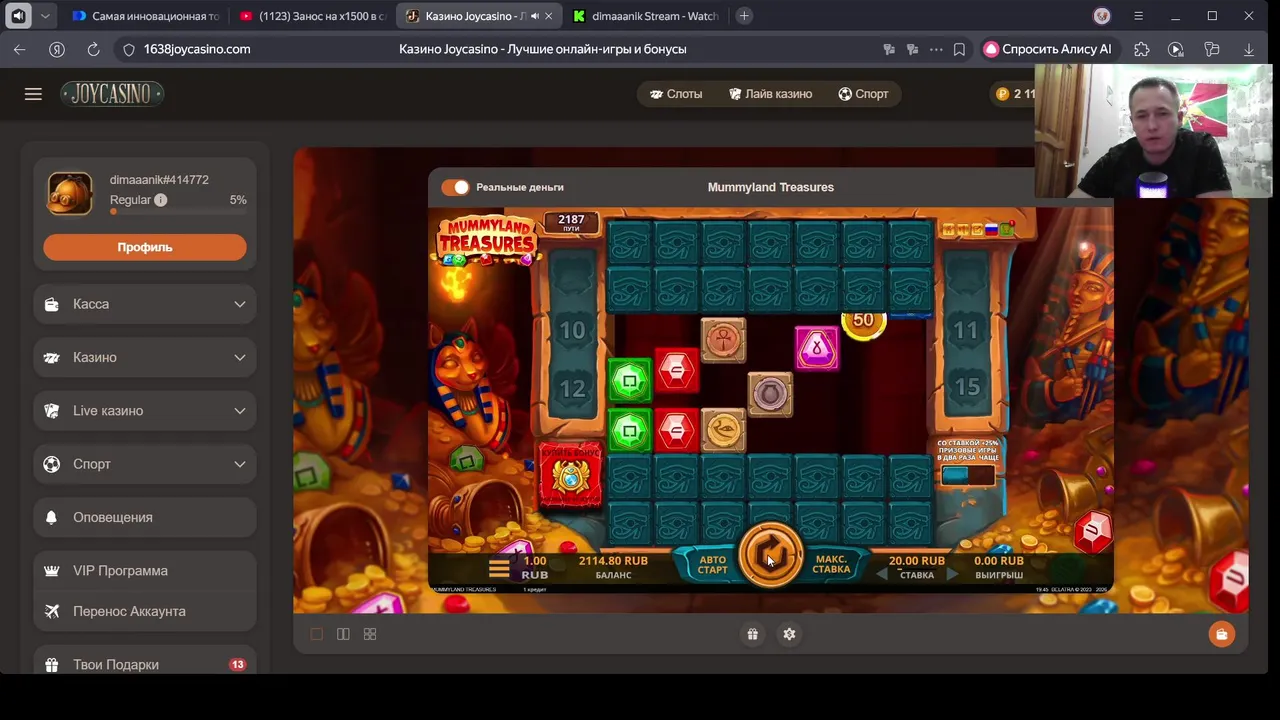
Task: Open VIP Программа page
Action: (145, 571)
